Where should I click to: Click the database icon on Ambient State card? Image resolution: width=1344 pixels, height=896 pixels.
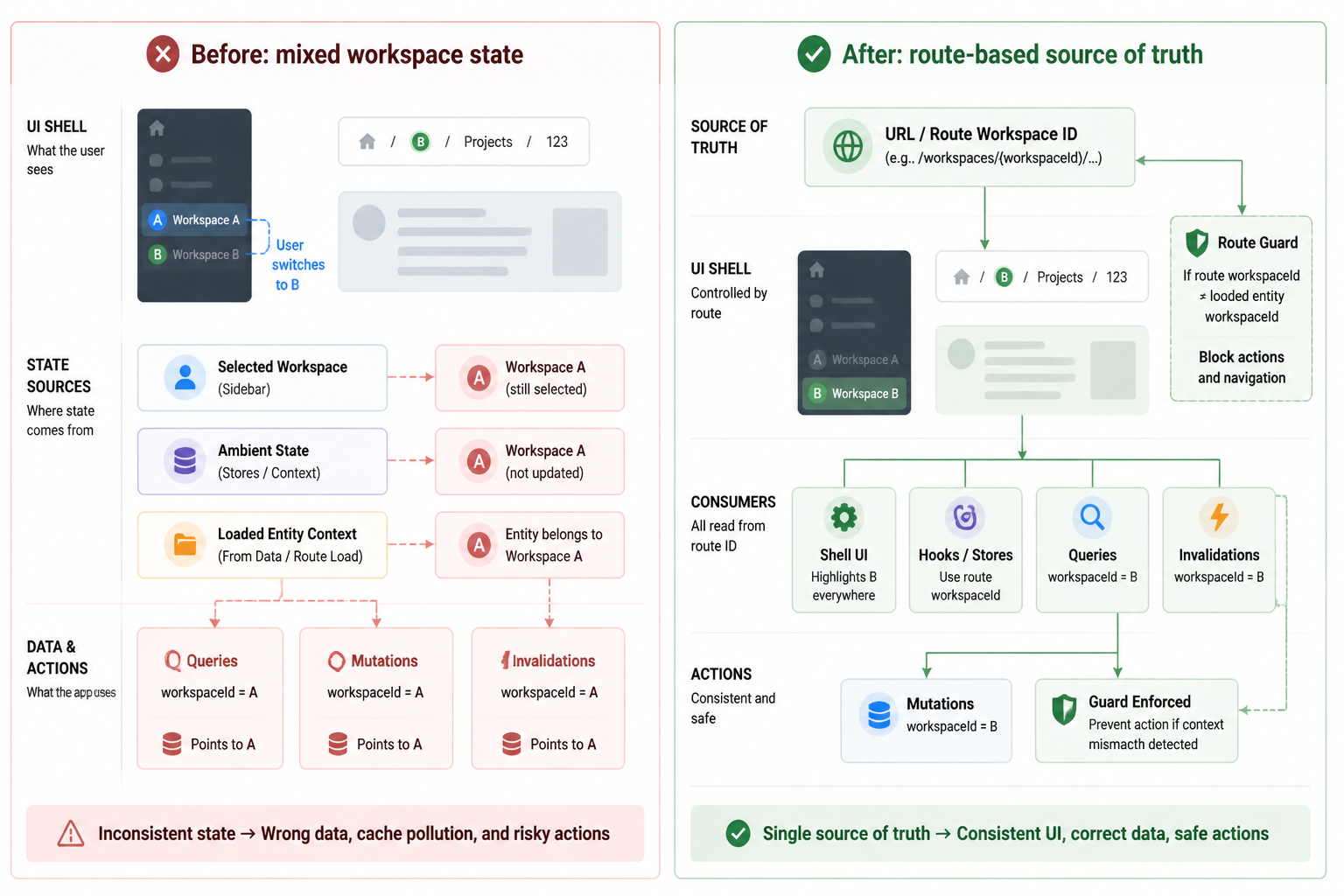pos(185,460)
